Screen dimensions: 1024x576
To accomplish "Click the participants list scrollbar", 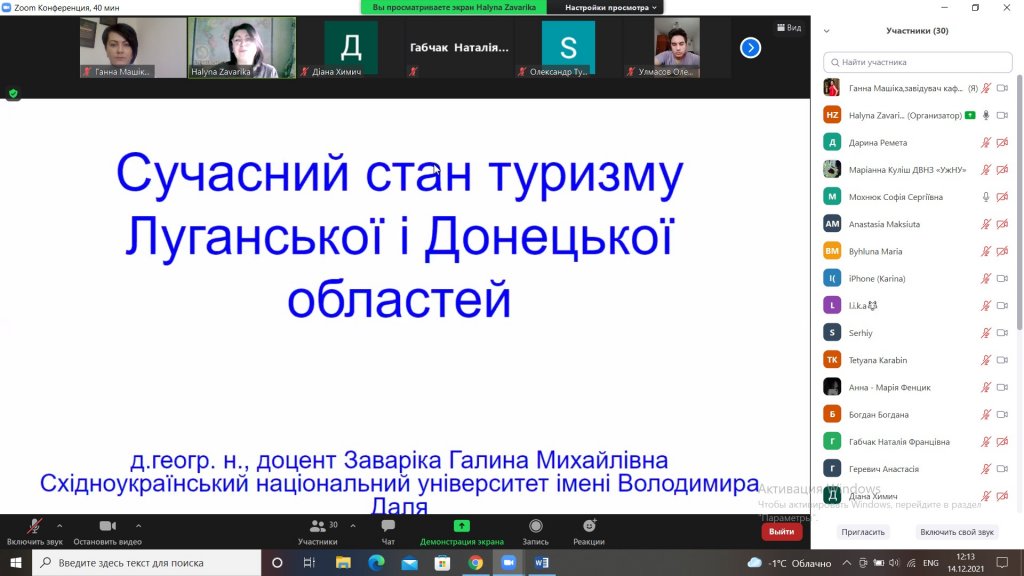I will (1019, 202).
